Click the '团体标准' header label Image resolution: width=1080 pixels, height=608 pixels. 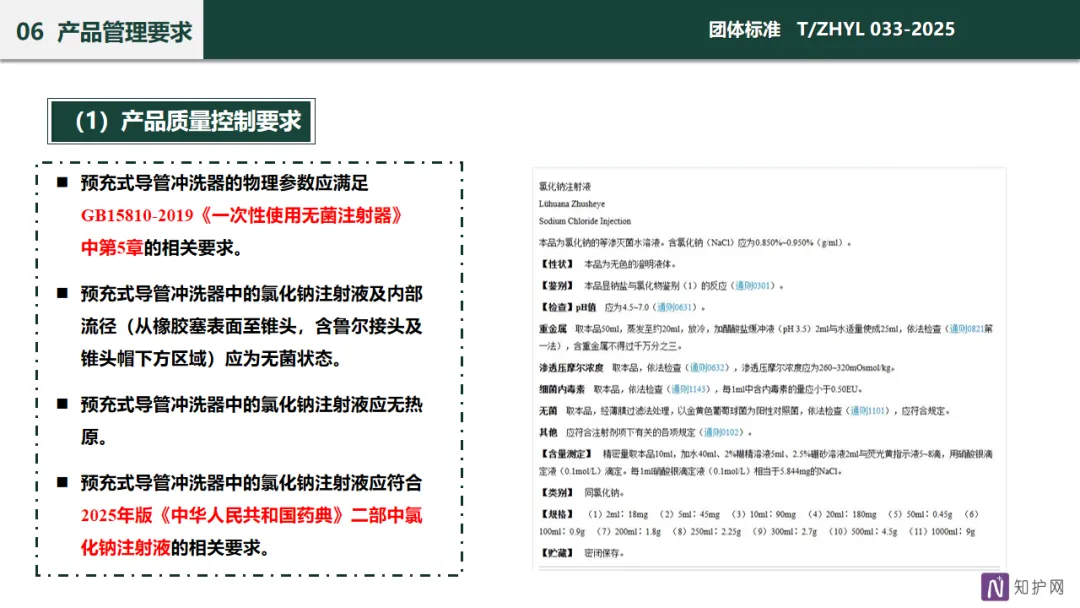click(x=744, y=29)
